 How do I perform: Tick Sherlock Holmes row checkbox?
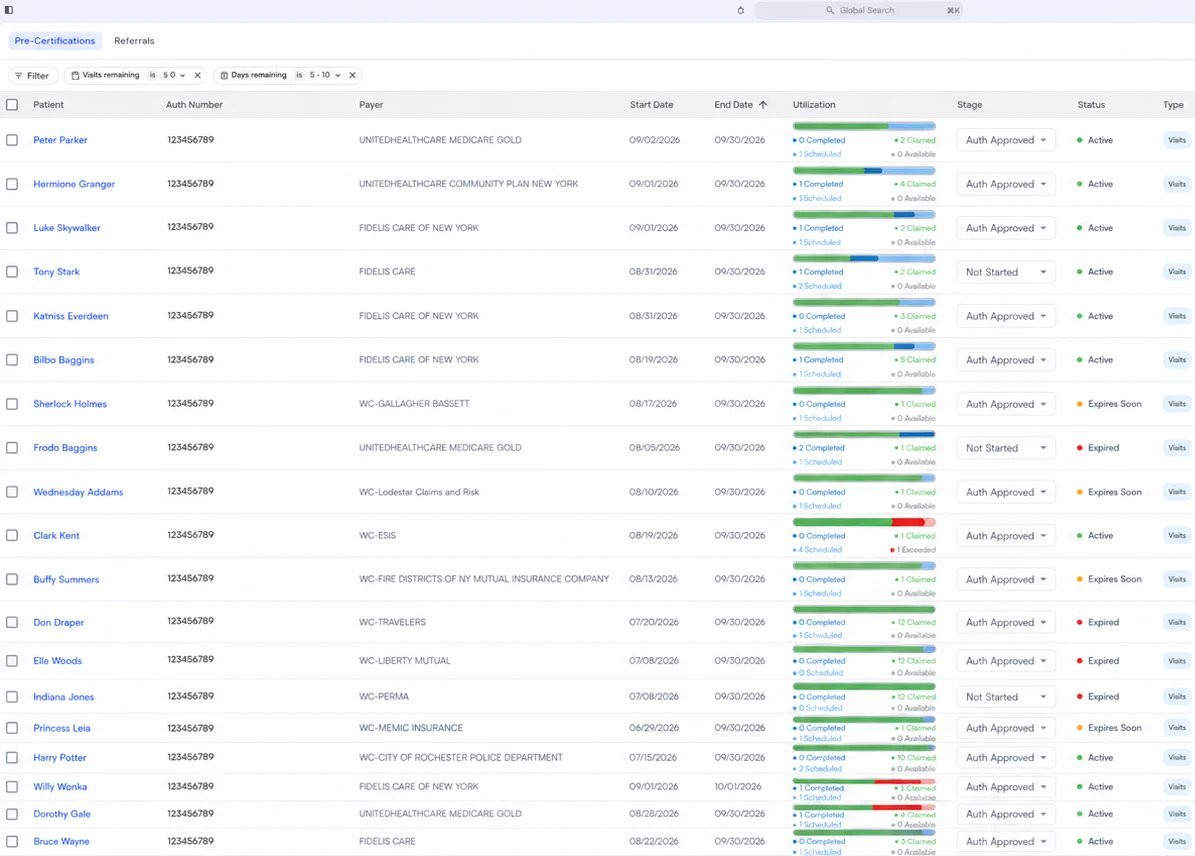click(x=12, y=404)
